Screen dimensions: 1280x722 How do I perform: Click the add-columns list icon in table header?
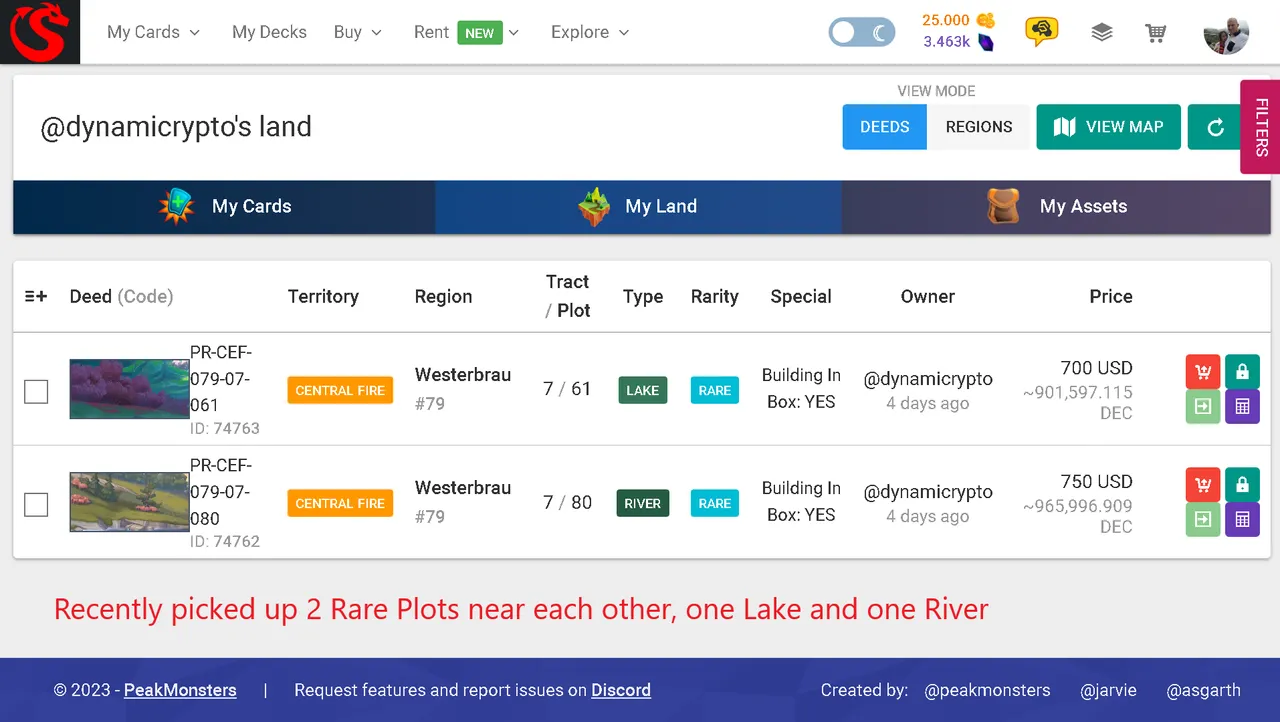click(36, 296)
